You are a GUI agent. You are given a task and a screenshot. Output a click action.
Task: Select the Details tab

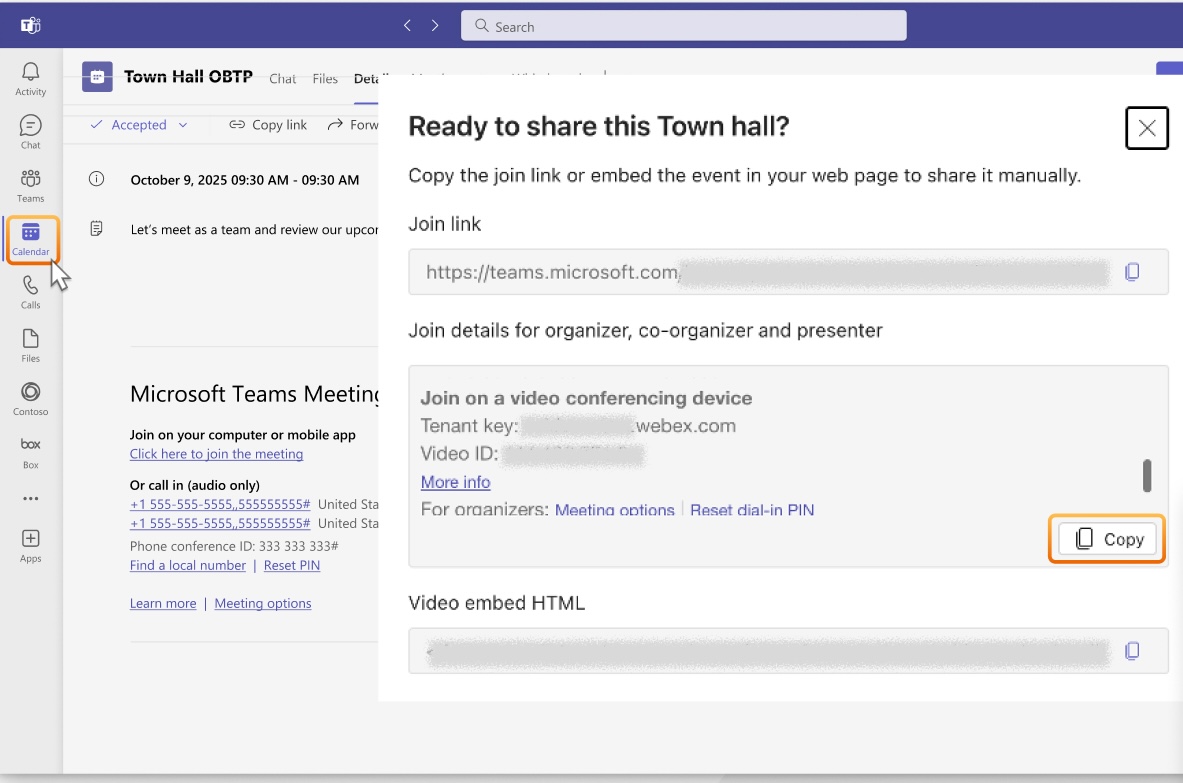pyautogui.click(x=367, y=79)
